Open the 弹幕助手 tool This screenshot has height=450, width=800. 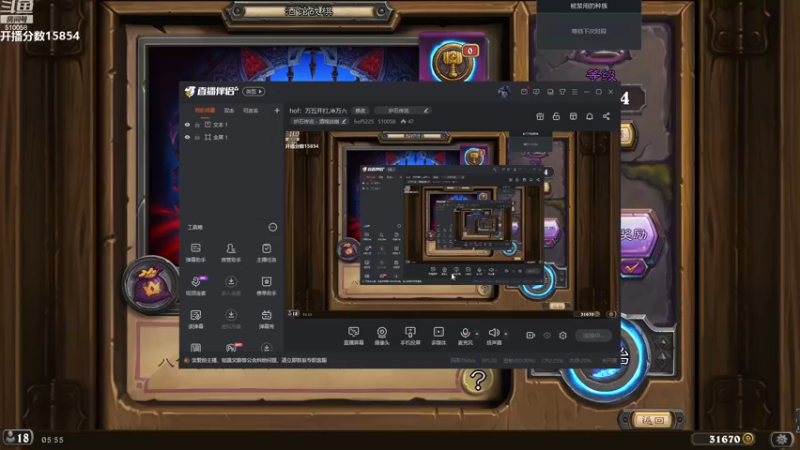[x=196, y=253]
